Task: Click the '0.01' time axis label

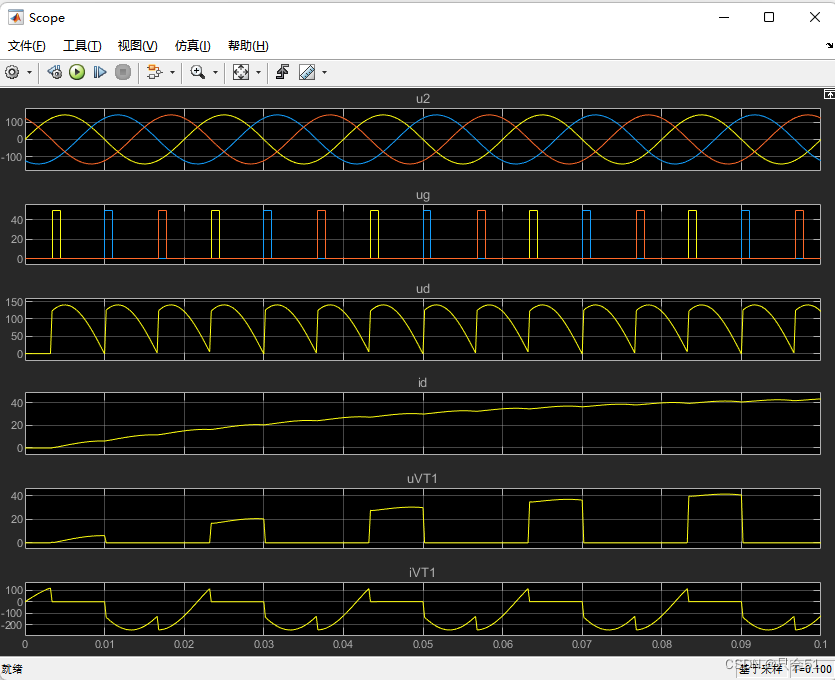Action: pos(104,644)
